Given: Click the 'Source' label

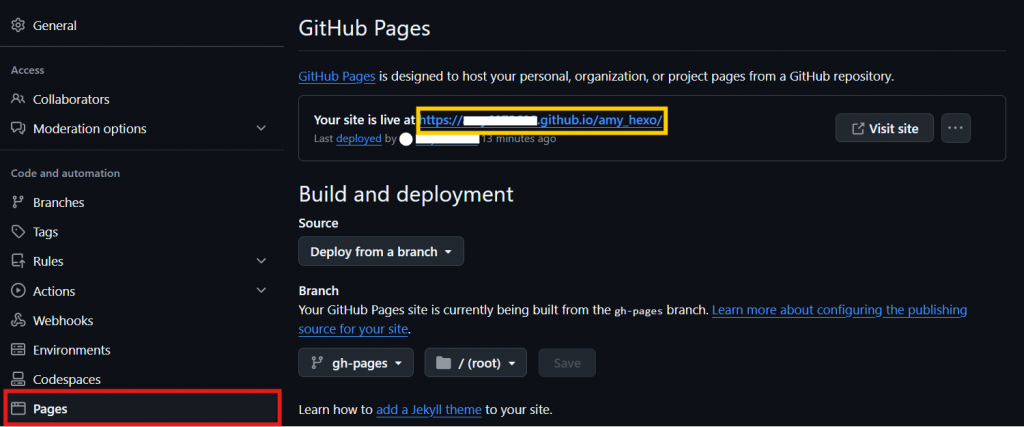Looking at the screenshot, I should click(x=318, y=223).
